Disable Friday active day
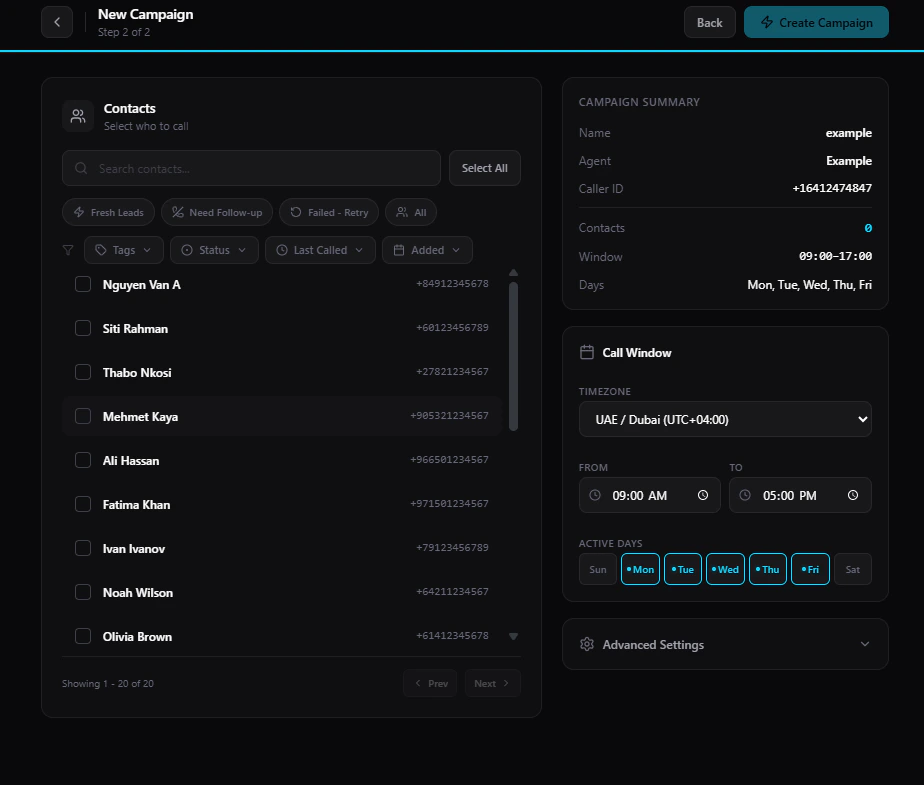Screen dimensions: 924x785 point(810,569)
